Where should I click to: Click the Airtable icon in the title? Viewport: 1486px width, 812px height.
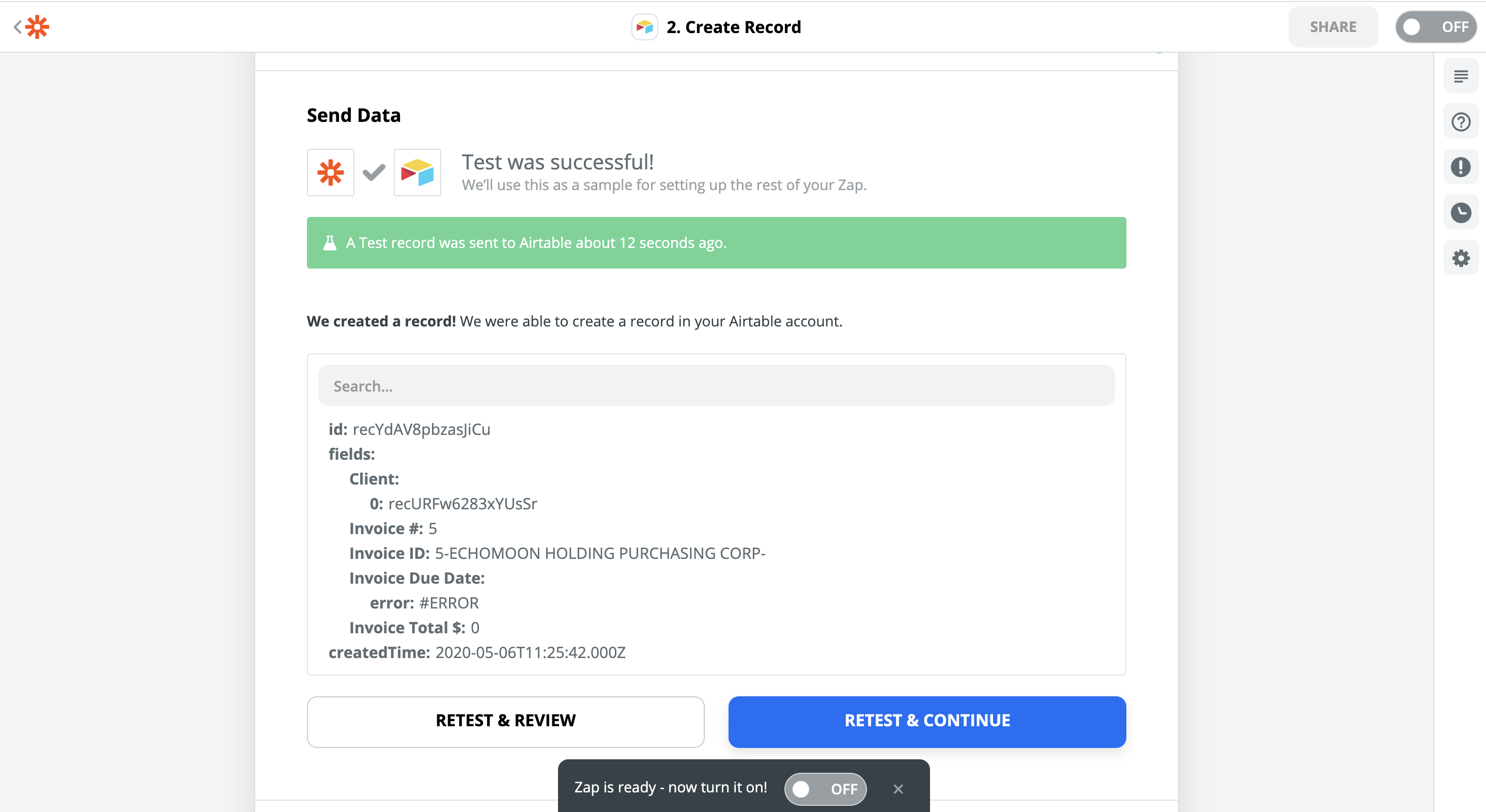644,27
